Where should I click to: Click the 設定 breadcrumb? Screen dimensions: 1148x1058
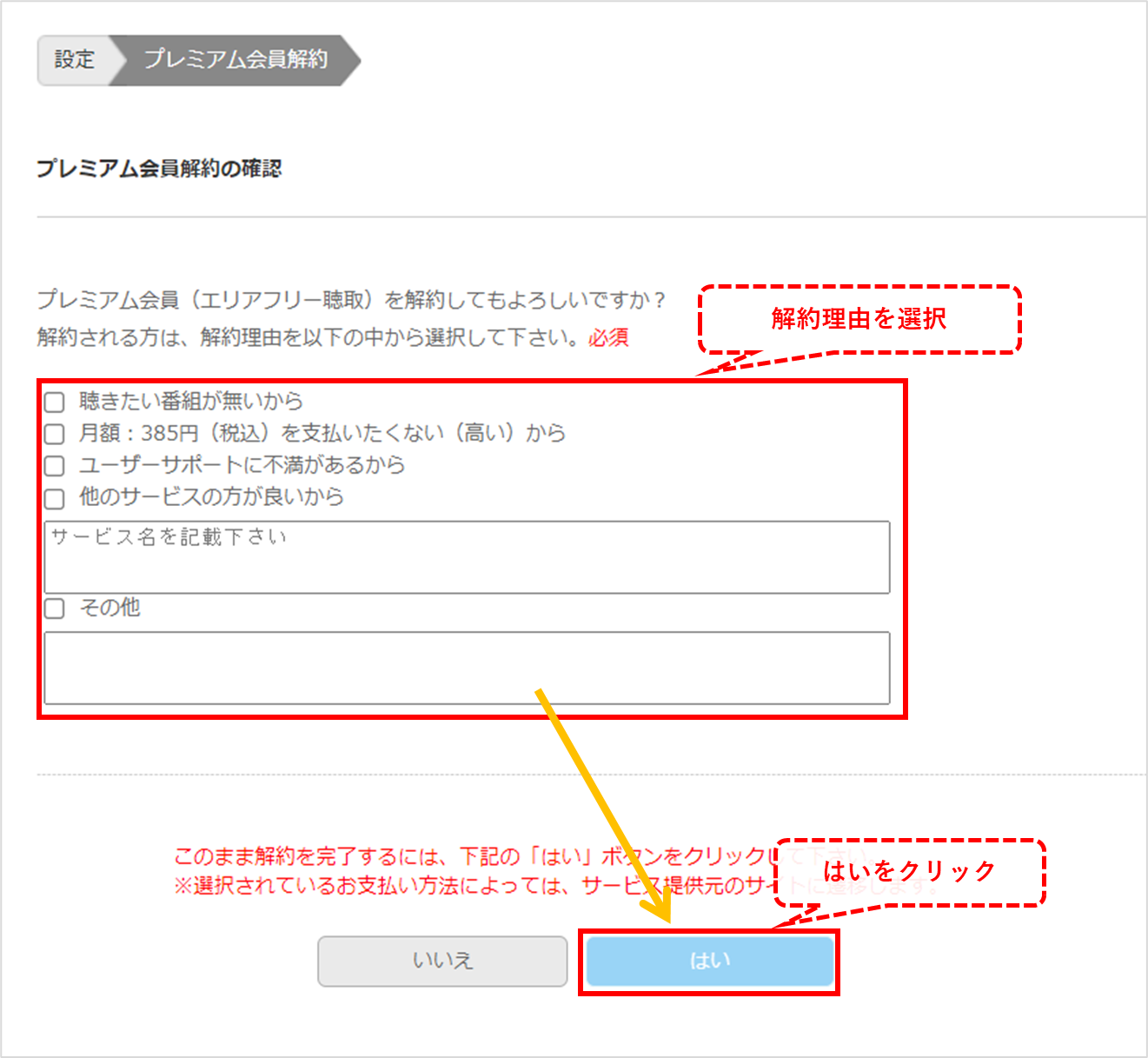(75, 60)
